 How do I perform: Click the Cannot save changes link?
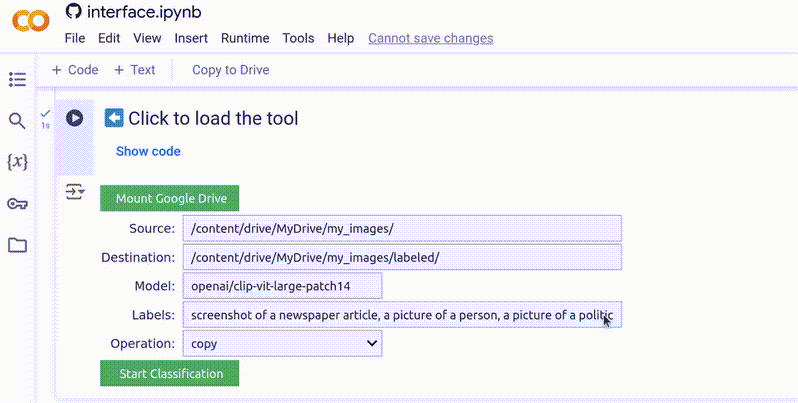pyautogui.click(x=430, y=38)
